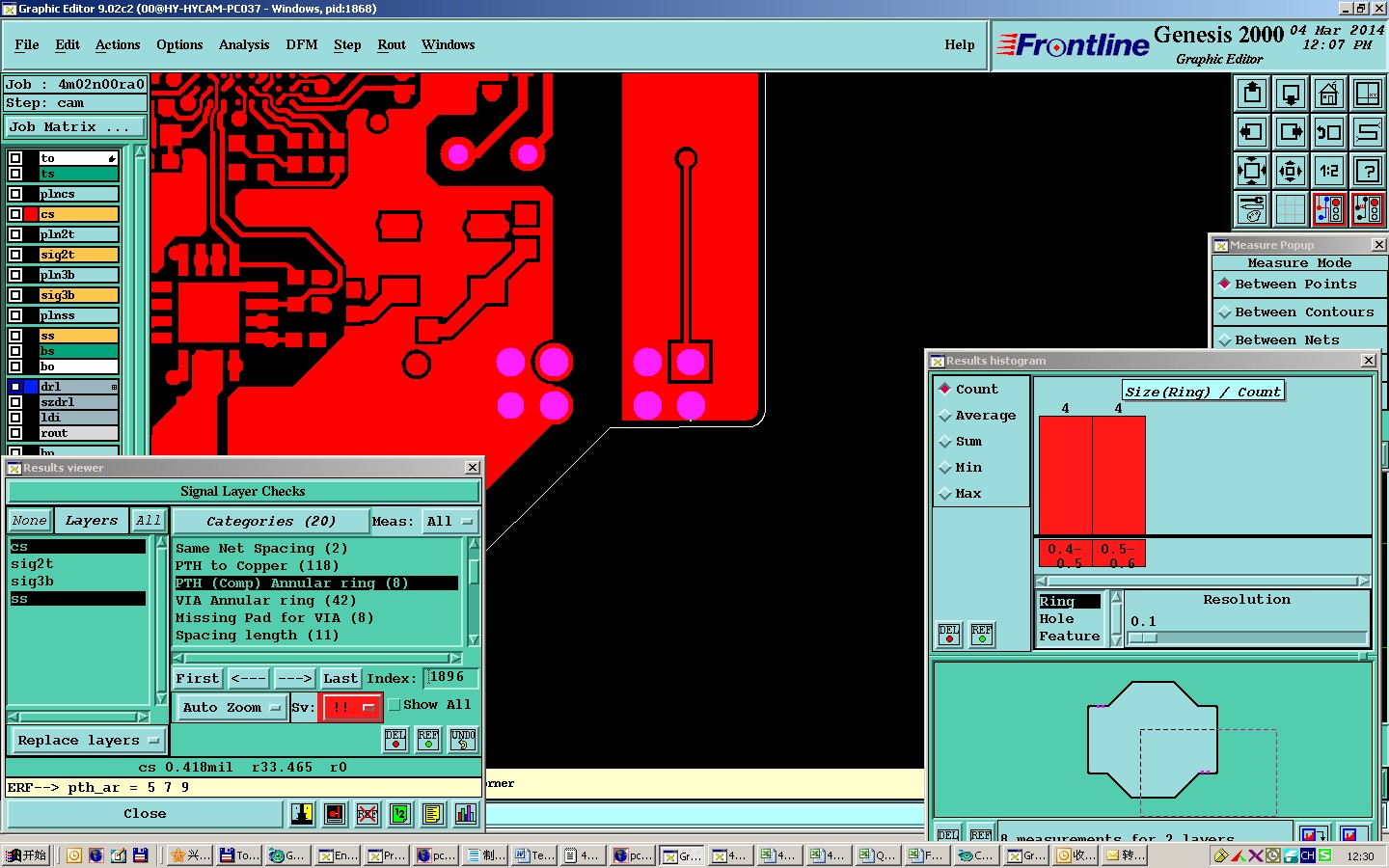Click the pan left view icon
The height and width of the screenshot is (868, 1389).
[x=1252, y=132]
